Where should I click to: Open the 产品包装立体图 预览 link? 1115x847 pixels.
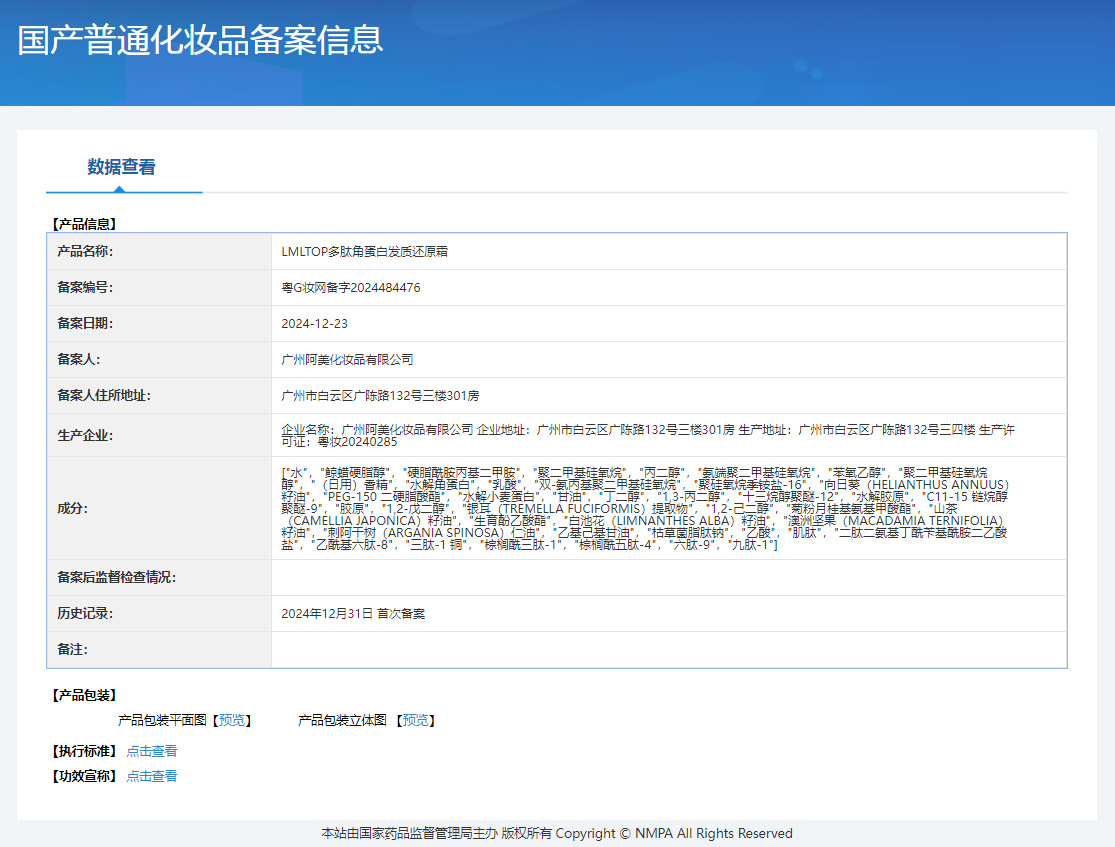coord(418,720)
